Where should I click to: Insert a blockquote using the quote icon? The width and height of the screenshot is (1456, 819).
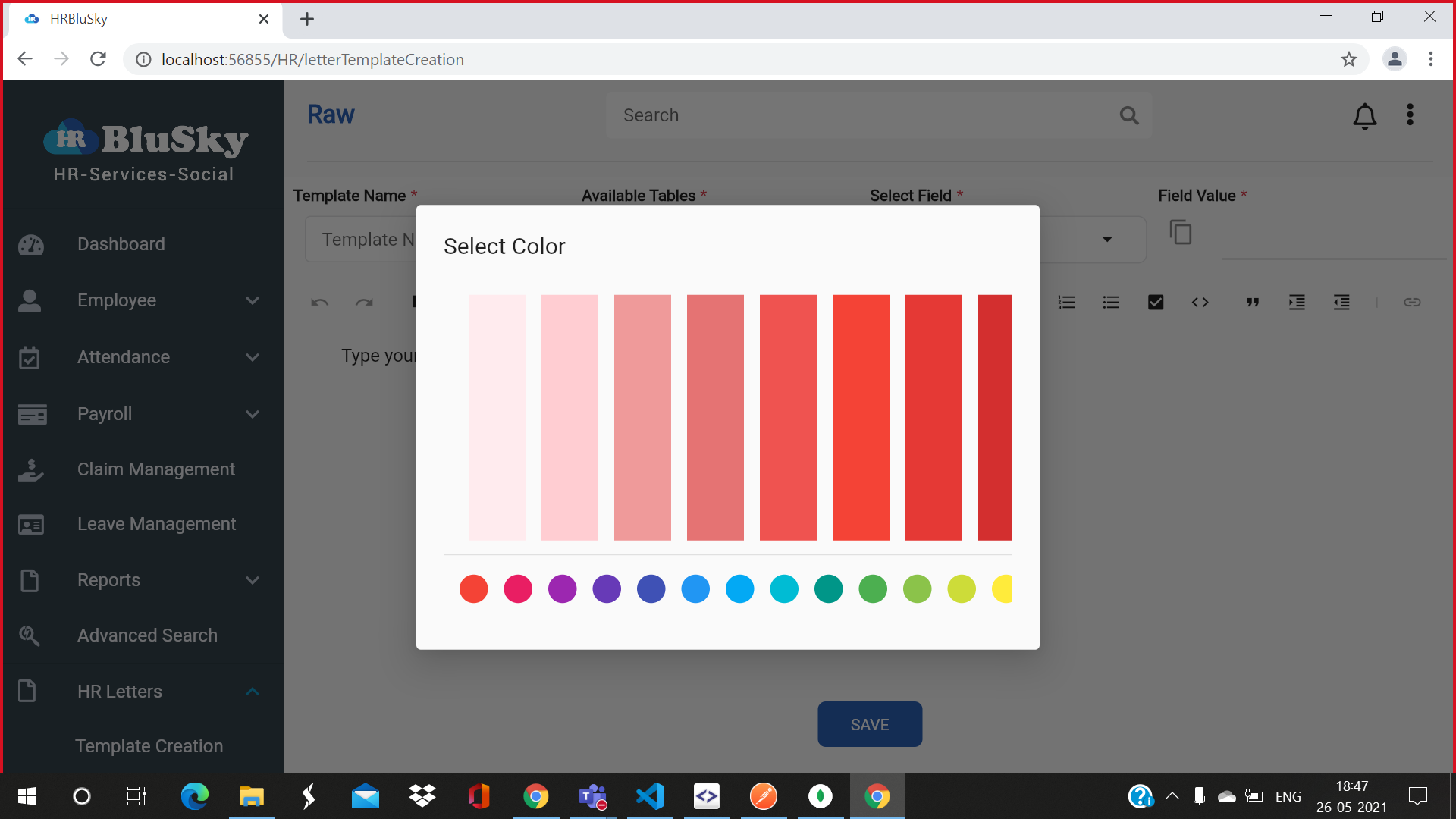(x=1252, y=302)
